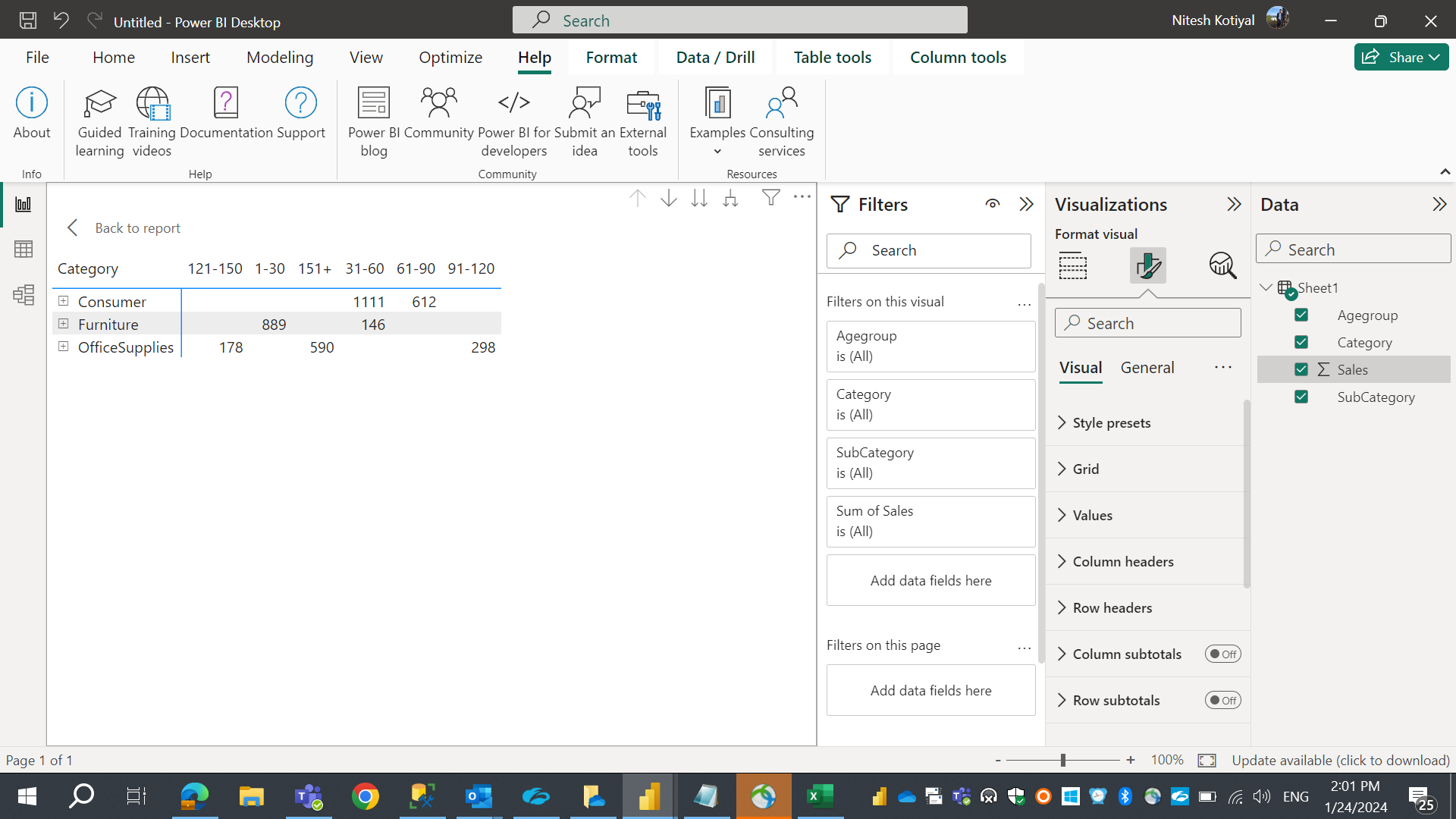Screen dimensions: 1456x819
Task: Switch to Table view in sidebar
Action: (24, 249)
